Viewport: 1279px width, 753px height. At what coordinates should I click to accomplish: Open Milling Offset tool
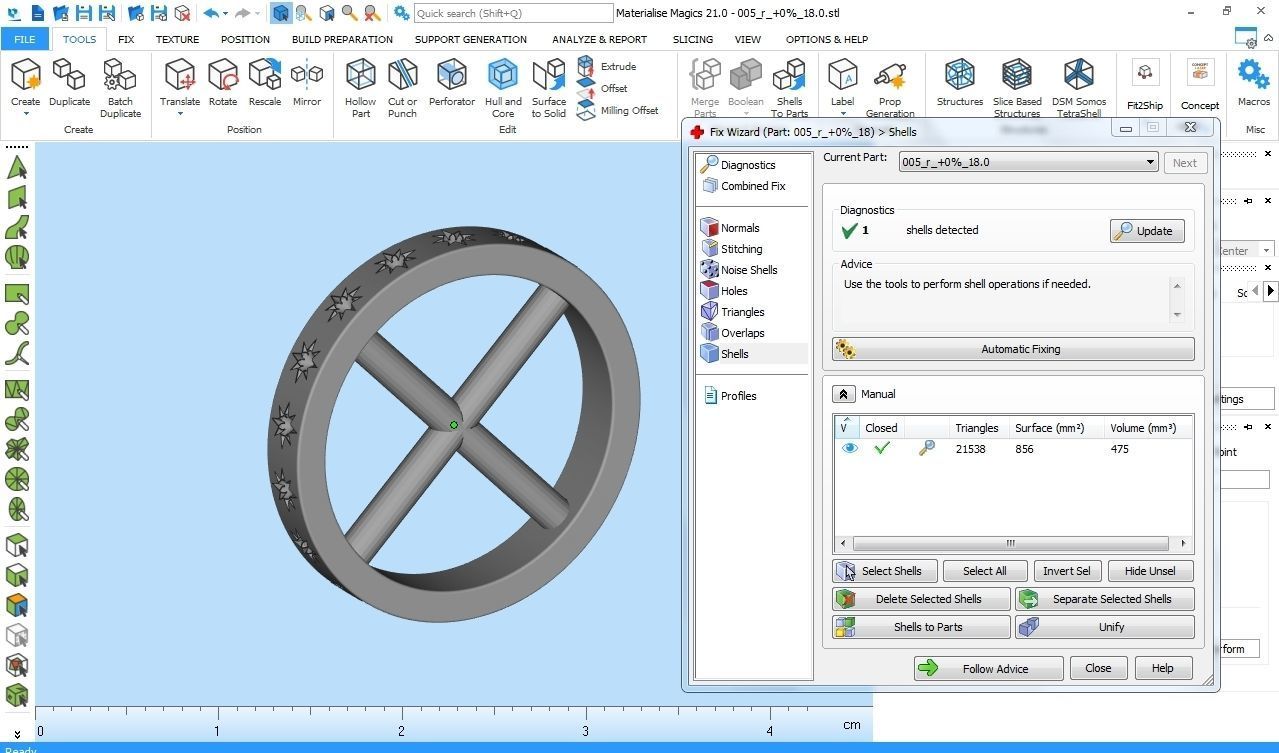[x=618, y=110]
